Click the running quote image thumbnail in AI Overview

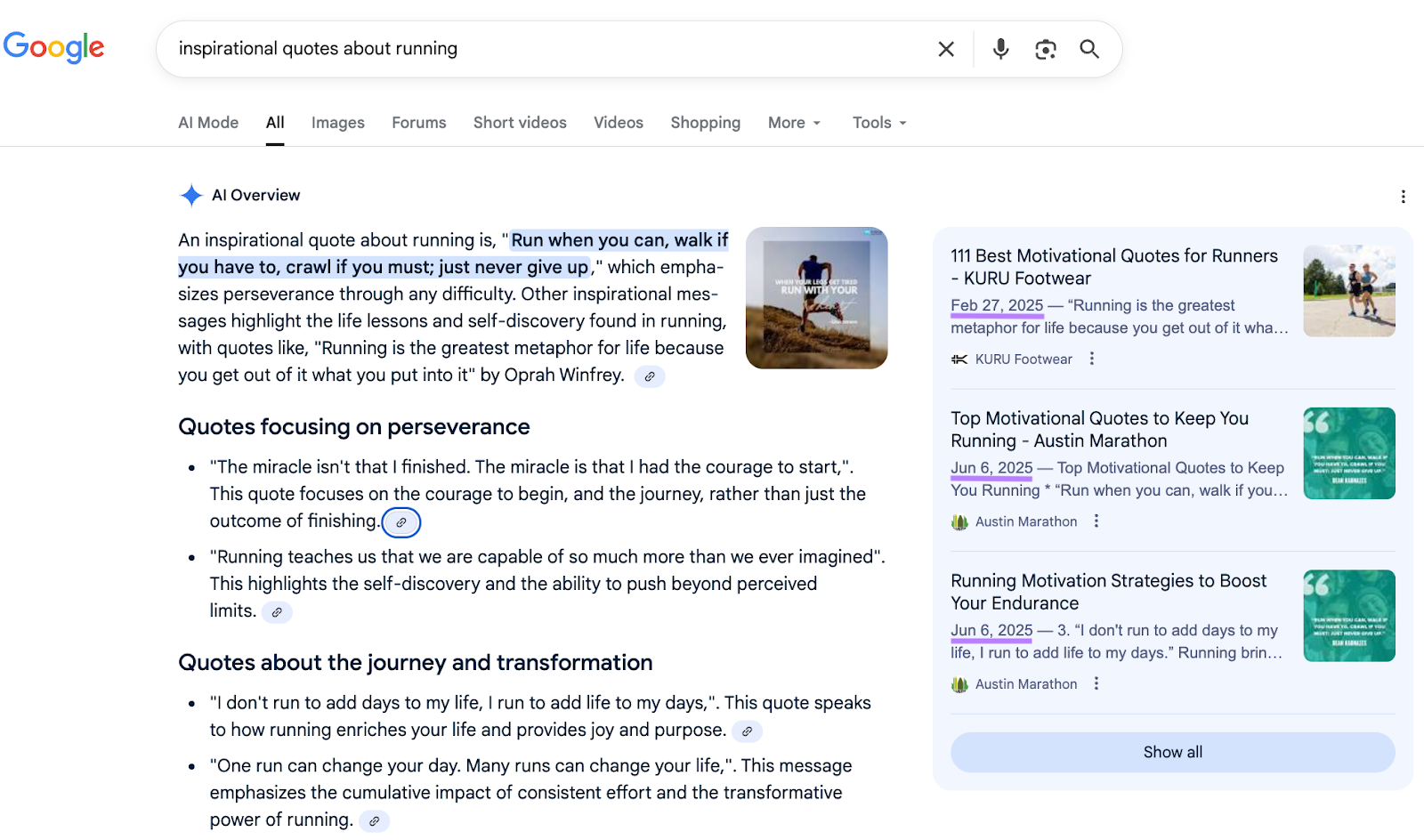coord(816,297)
